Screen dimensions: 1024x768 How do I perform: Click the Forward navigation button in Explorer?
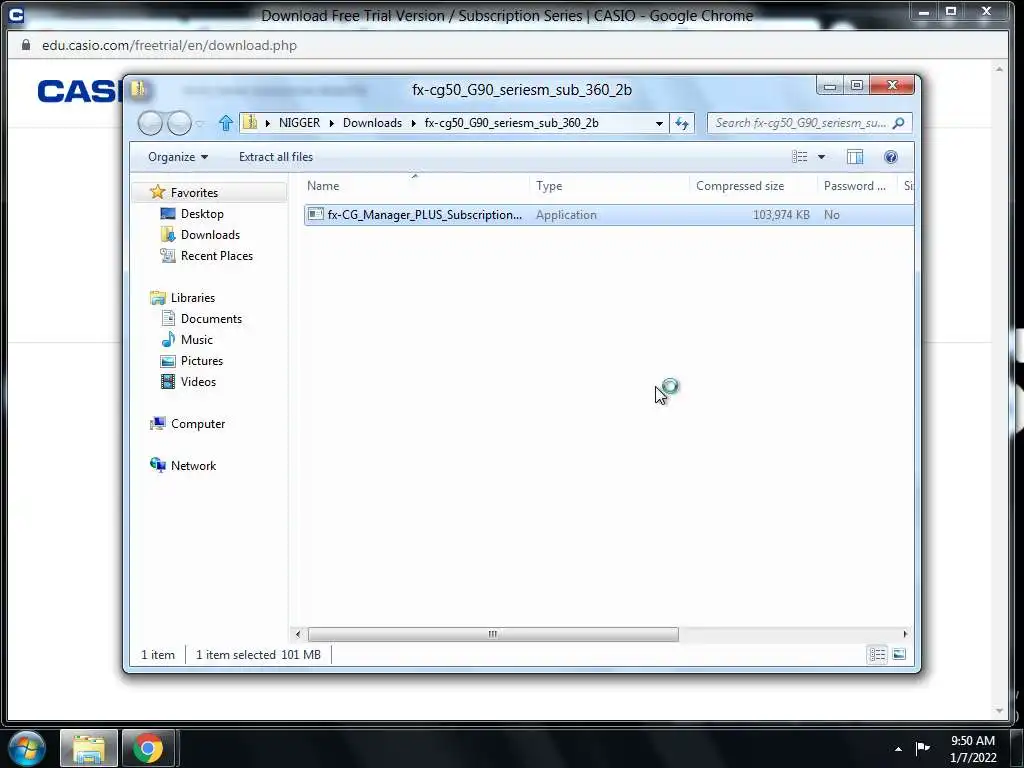coord(179,123)
